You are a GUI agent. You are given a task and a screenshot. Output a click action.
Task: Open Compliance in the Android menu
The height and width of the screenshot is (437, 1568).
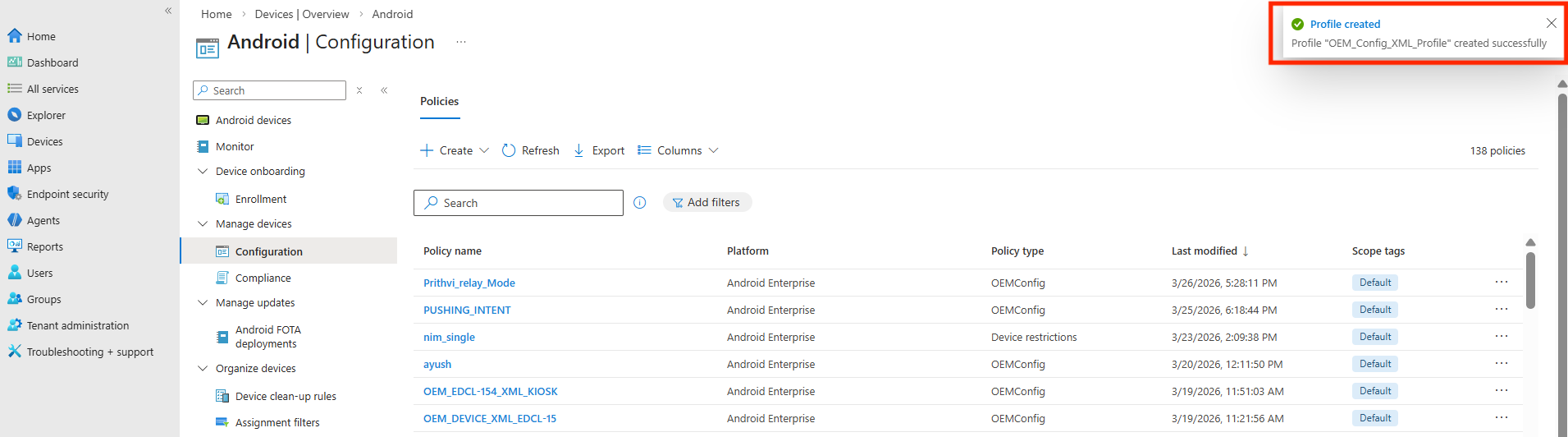[x=263, y=278]
